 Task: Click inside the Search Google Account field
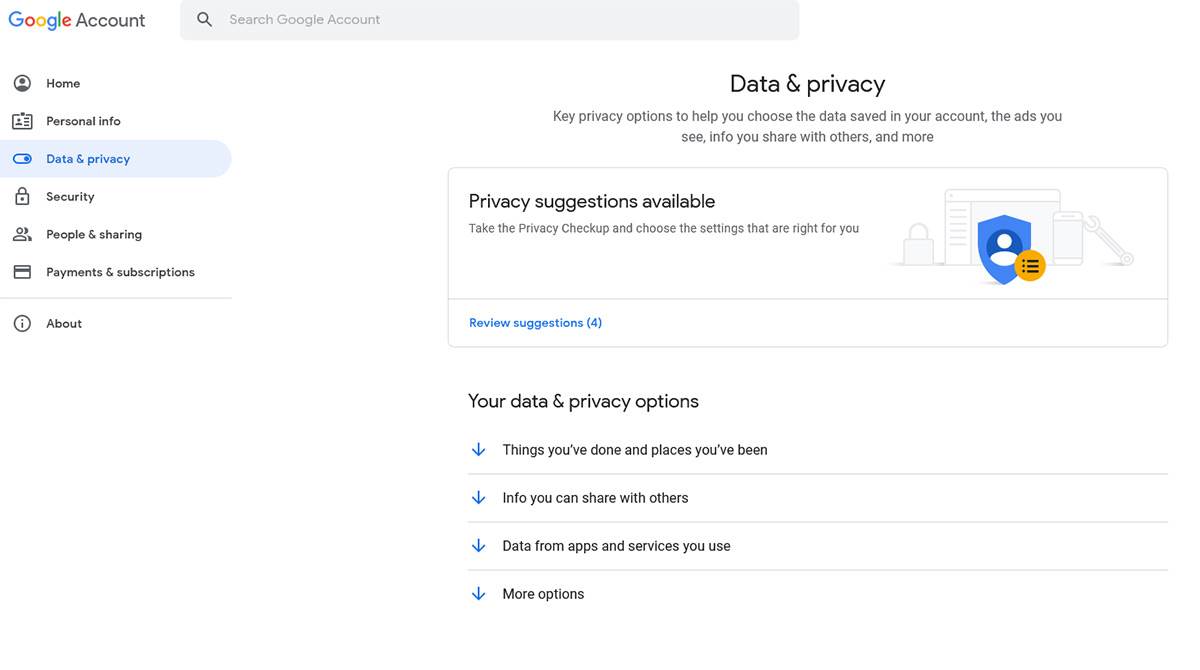point(400,19)
